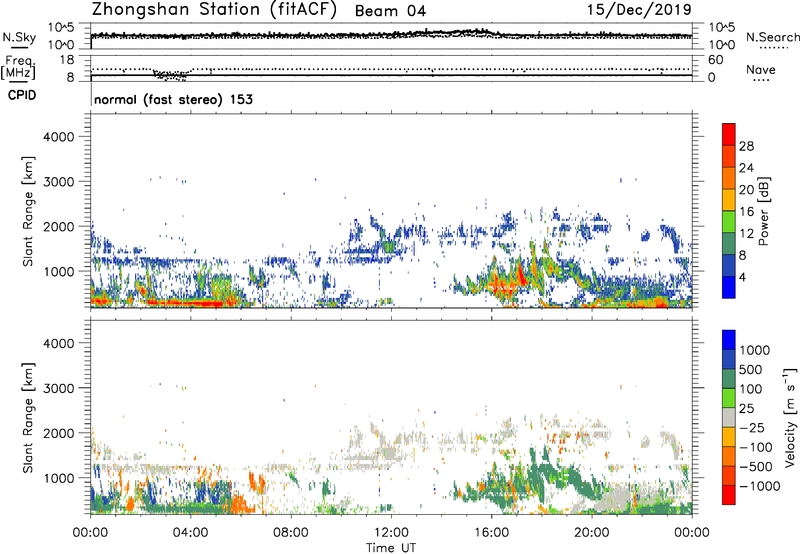The image size is (800, 554).
Task: Select the Freq. [MHz] axis label
Action: (19, 68)
